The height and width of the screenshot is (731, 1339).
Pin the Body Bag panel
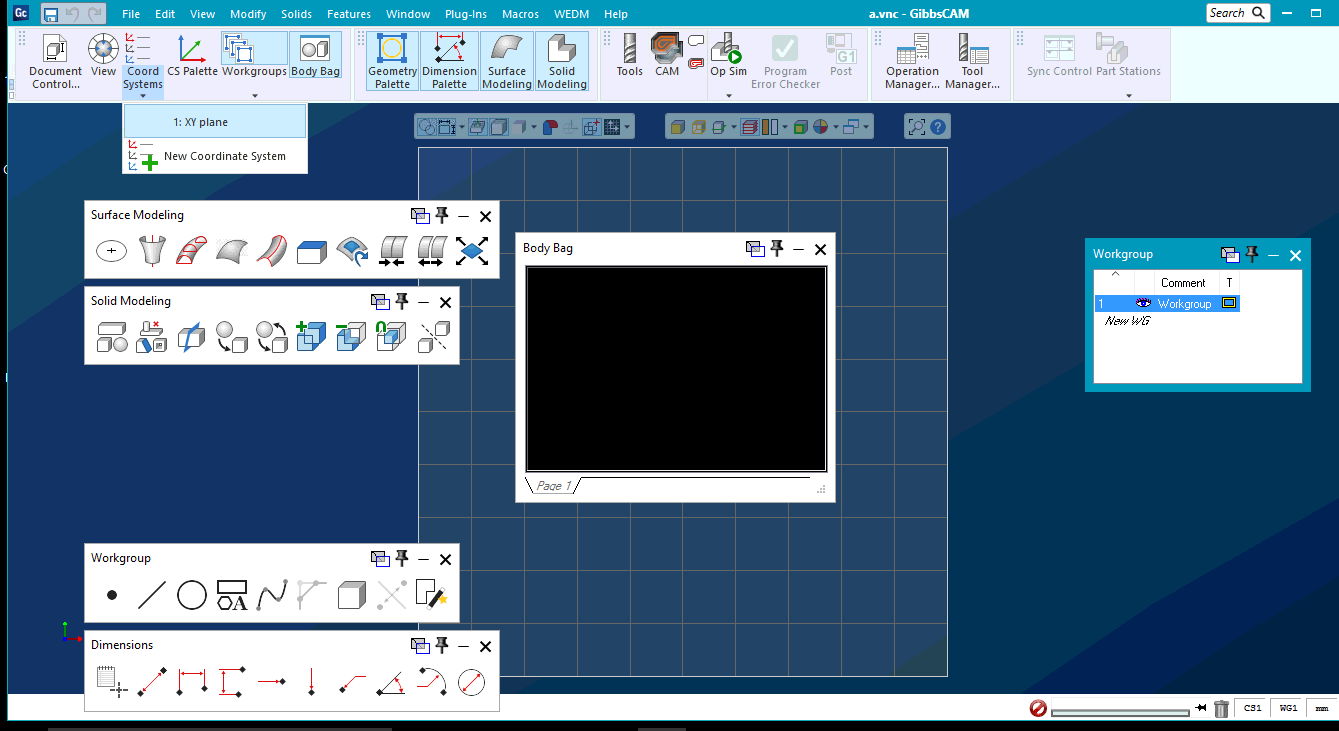(x=777, y=249)
